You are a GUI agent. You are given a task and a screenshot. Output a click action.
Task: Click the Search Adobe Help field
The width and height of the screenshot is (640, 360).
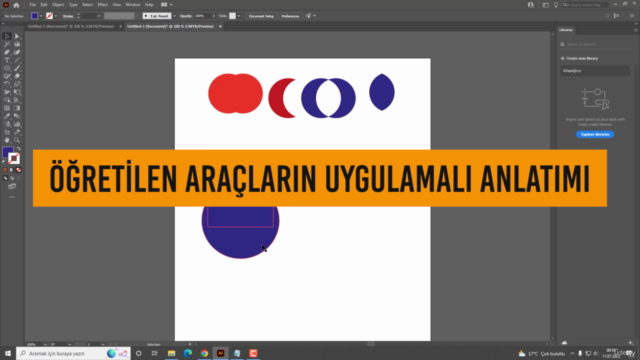(x=585, y=5)
